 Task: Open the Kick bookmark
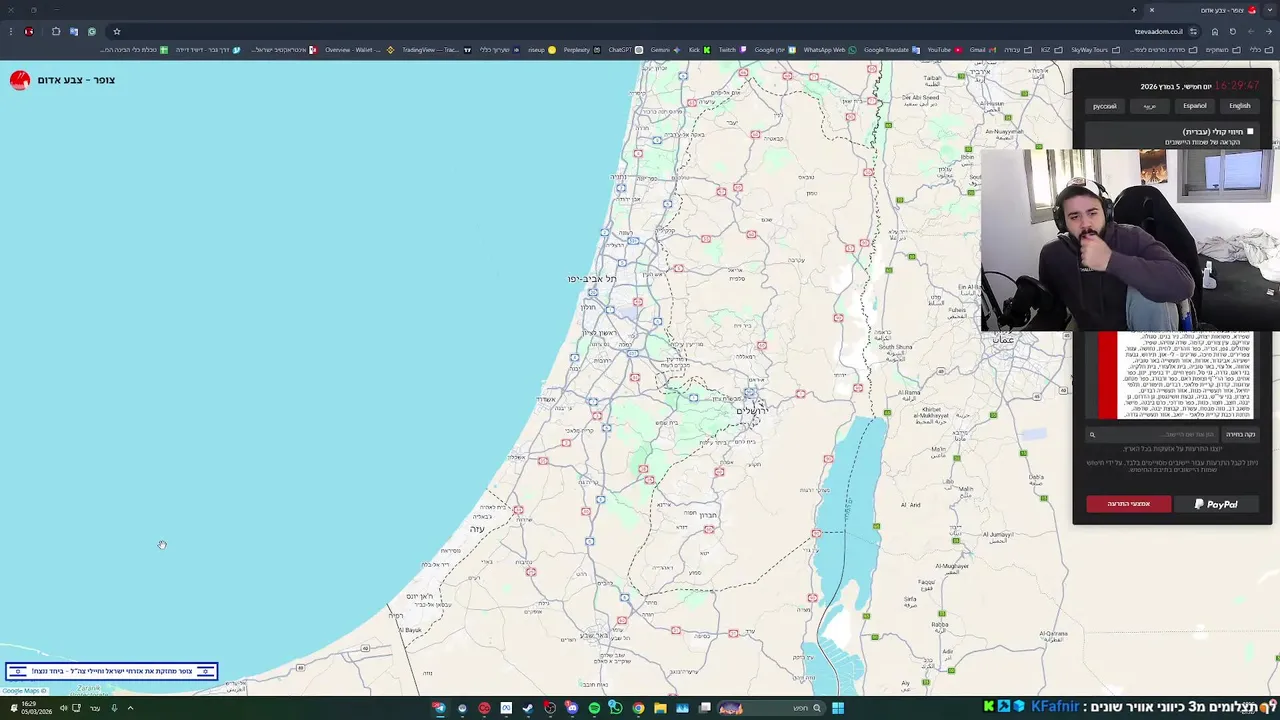[699, 50]
